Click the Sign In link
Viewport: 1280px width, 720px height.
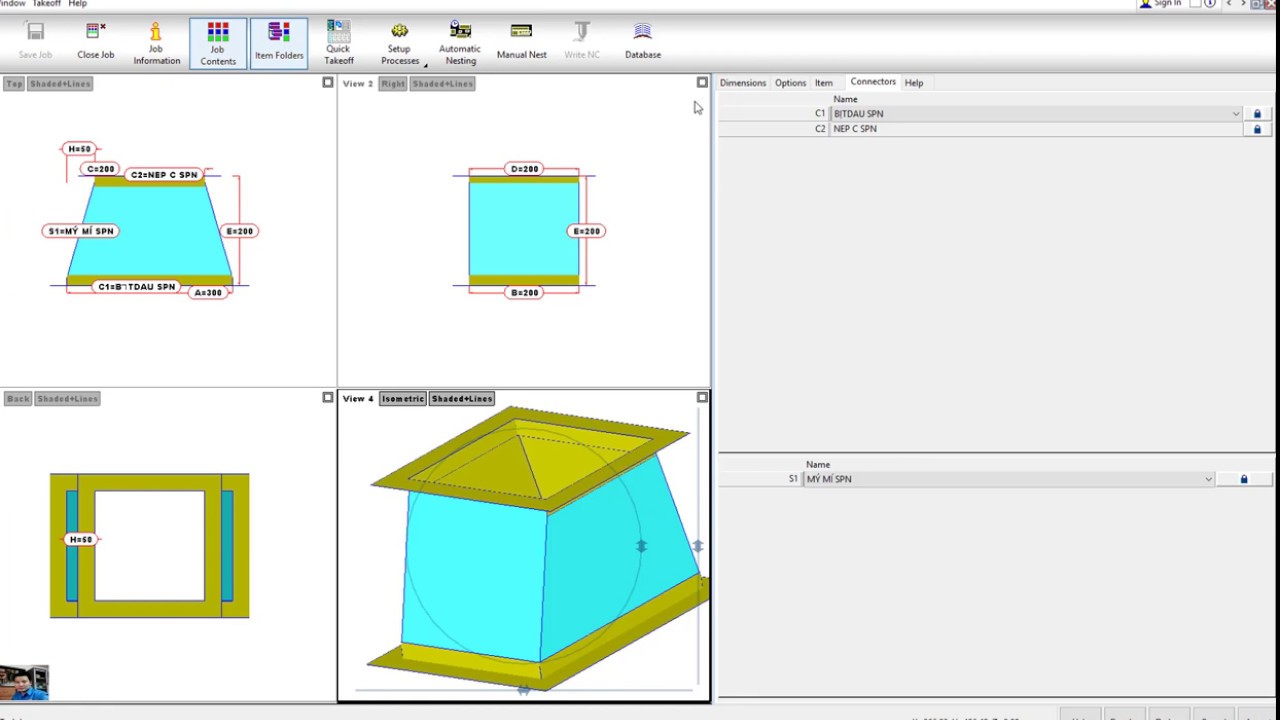(1168, 4)
